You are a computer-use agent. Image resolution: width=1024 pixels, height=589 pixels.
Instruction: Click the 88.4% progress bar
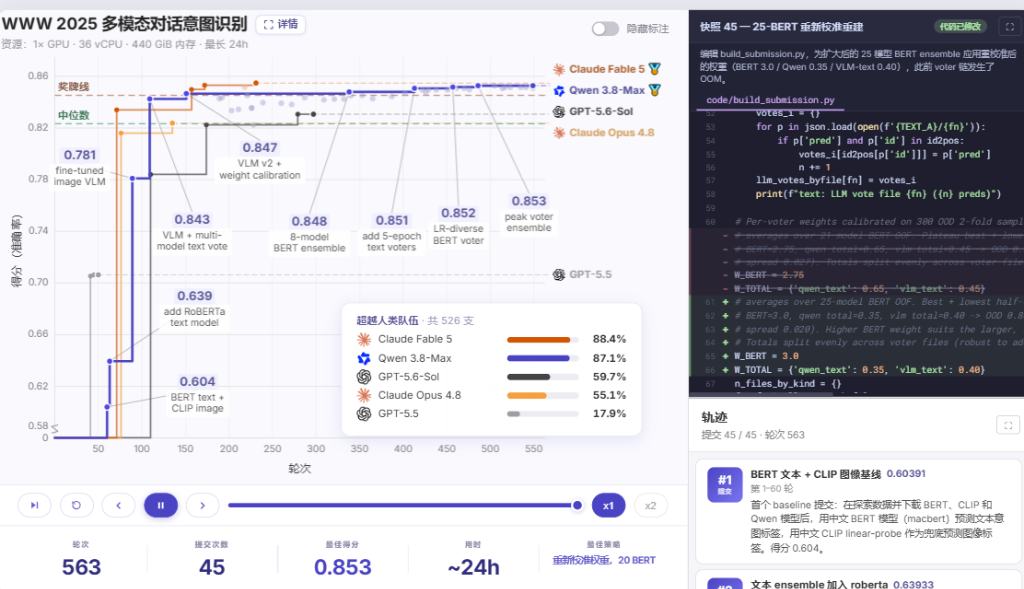[543, 340]
